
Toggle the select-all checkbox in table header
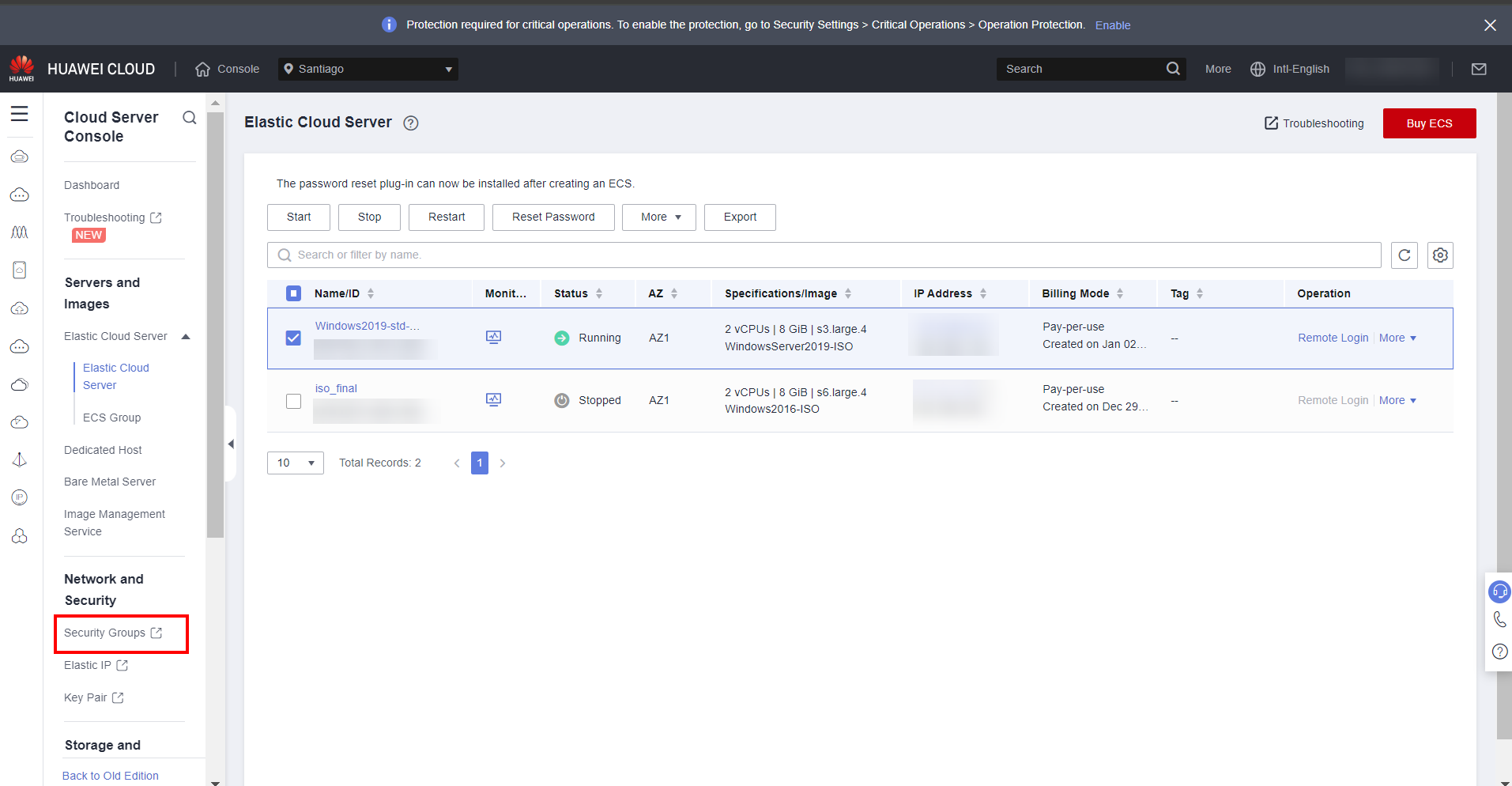(293, 294)
